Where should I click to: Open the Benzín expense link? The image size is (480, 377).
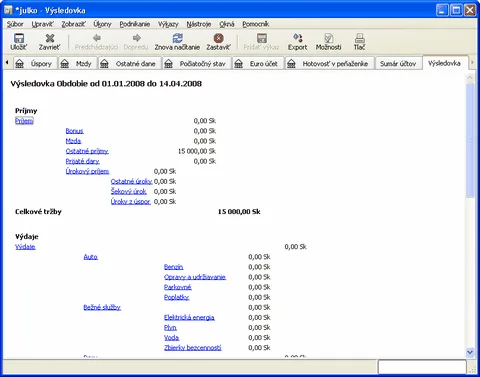173,267
